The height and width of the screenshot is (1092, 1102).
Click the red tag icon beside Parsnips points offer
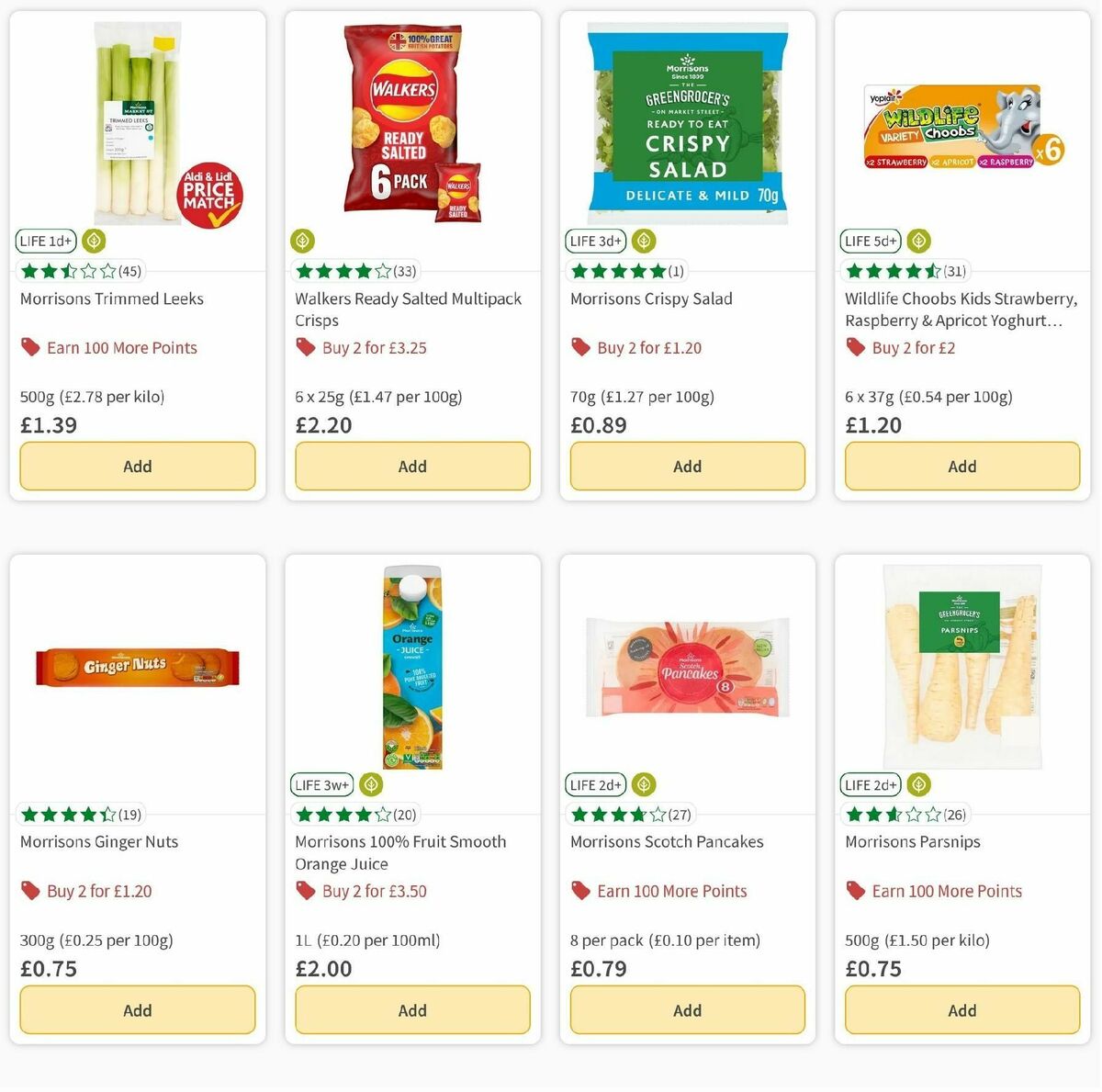(854, 890)
